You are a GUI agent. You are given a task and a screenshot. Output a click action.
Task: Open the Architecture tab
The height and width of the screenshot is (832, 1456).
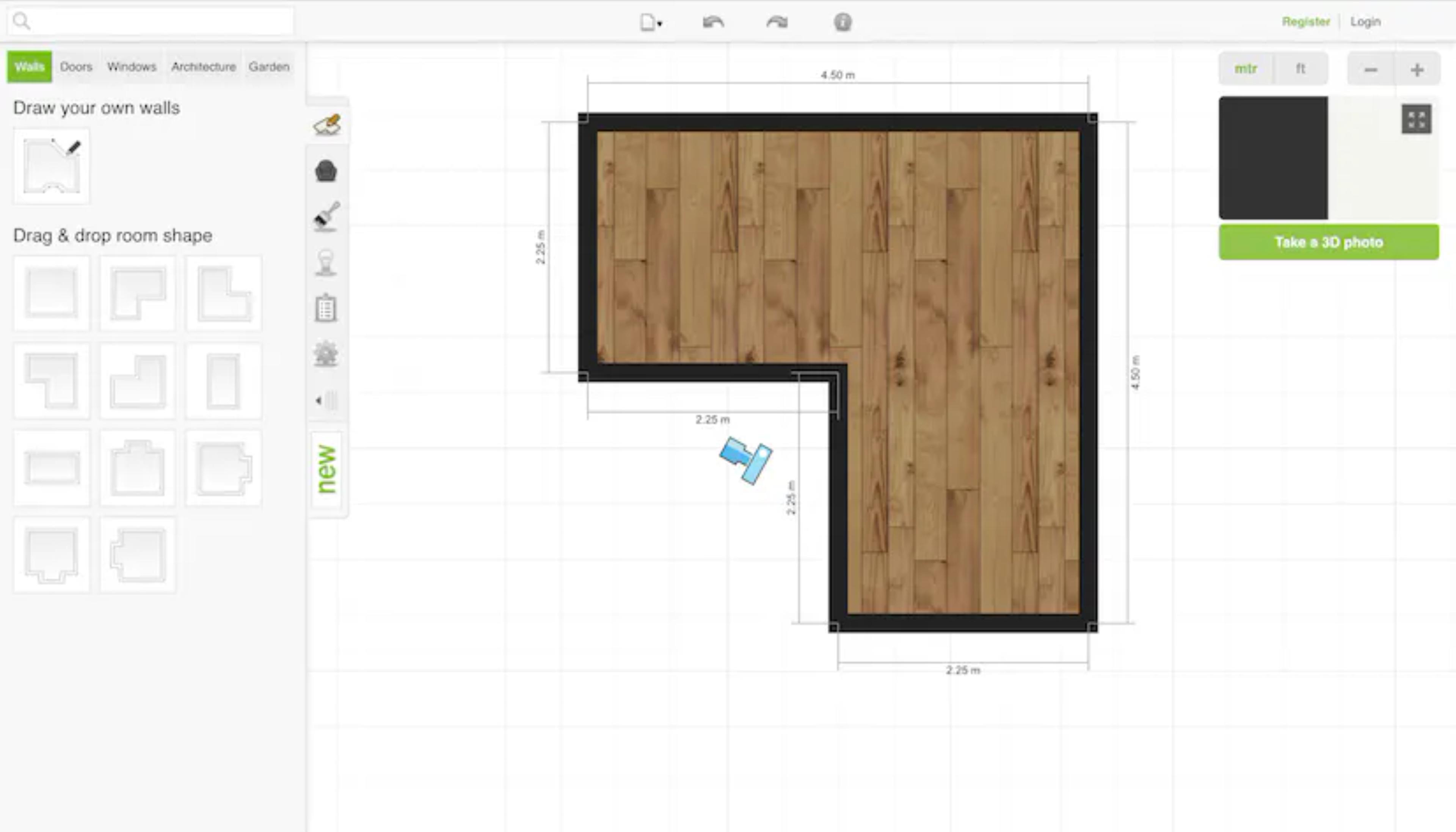point(203,67)
